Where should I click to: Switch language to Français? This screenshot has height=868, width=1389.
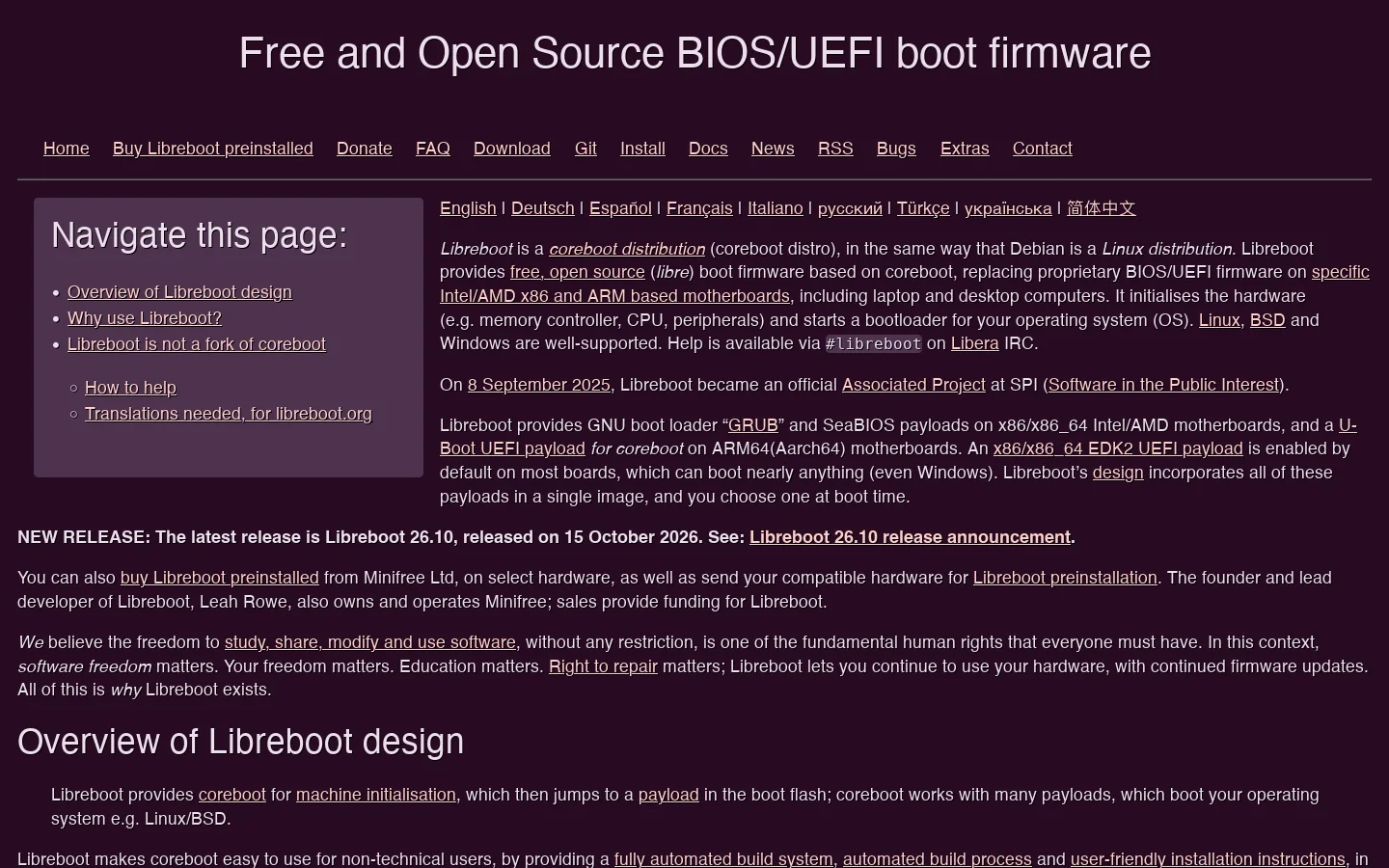pos(699,208)
